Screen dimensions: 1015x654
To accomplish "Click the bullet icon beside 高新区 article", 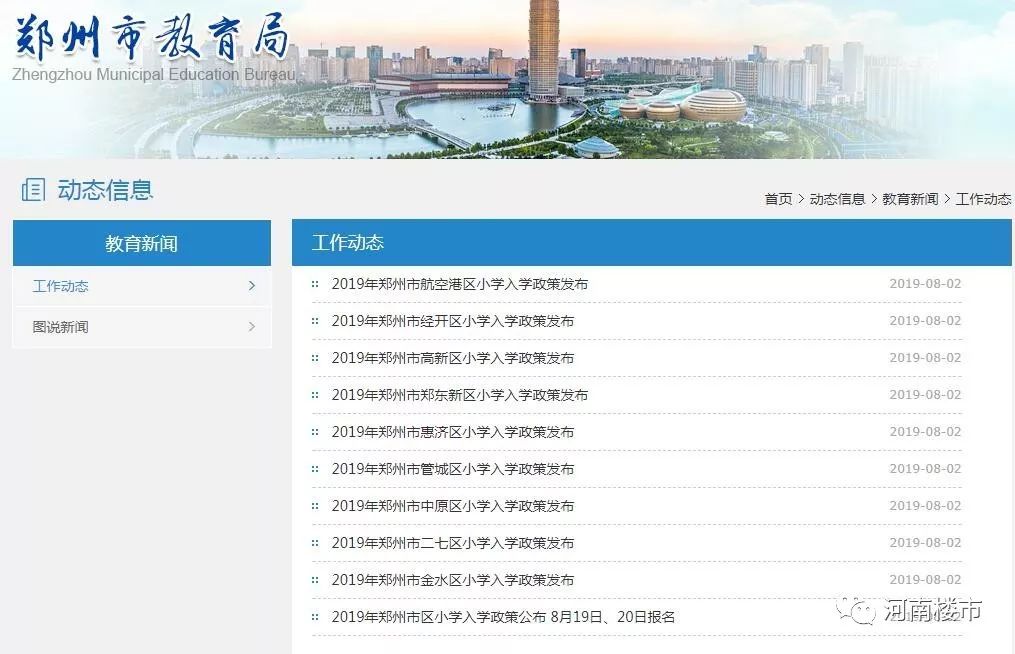I will pos(315,357).
